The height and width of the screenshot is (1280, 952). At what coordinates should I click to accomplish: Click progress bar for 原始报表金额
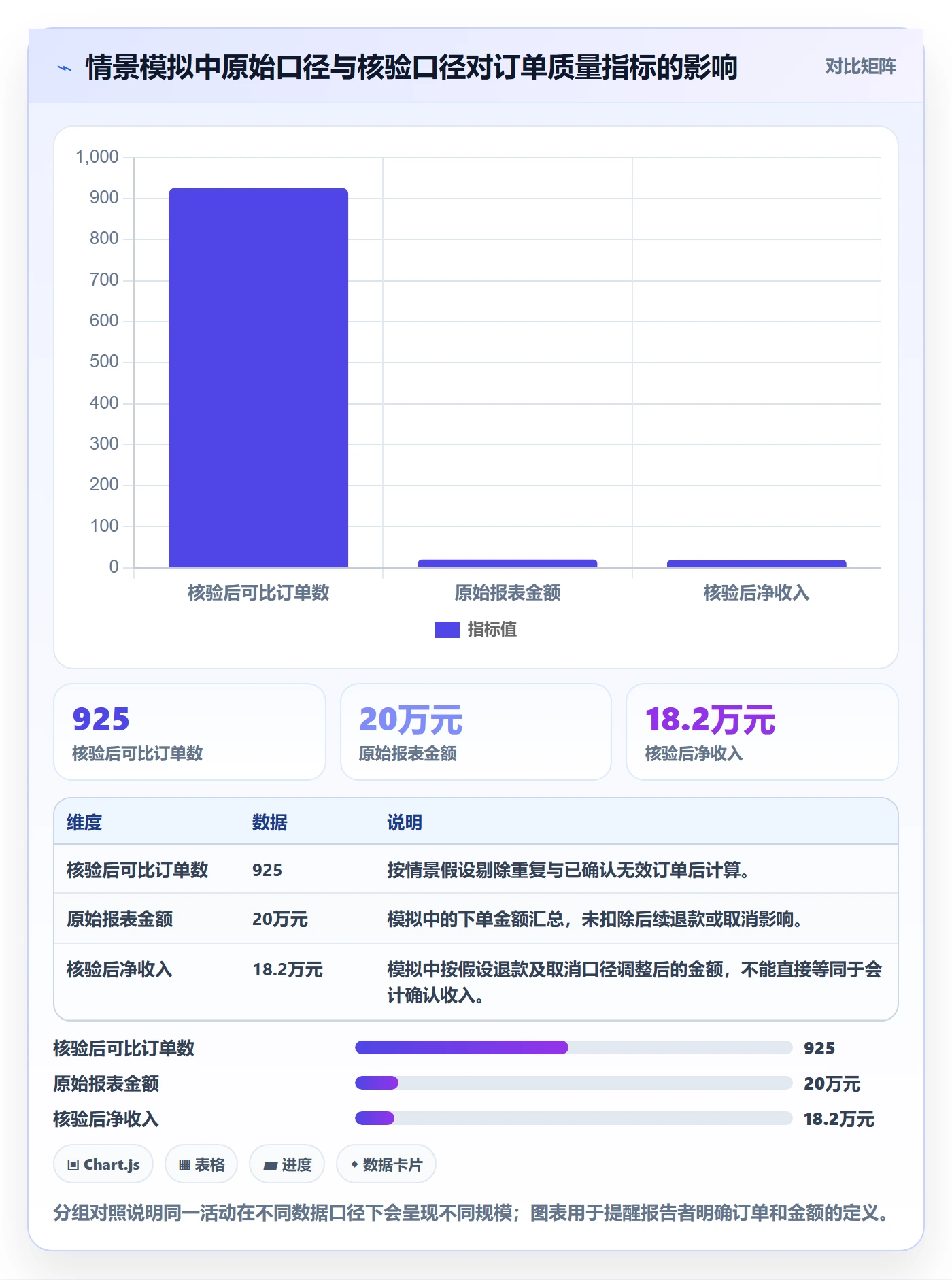[x=573, y=1083]
